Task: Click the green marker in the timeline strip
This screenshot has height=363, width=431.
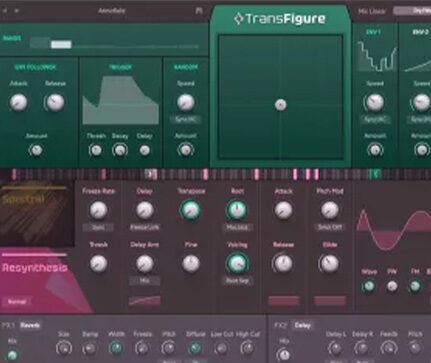Action: [x=375, y=174]
